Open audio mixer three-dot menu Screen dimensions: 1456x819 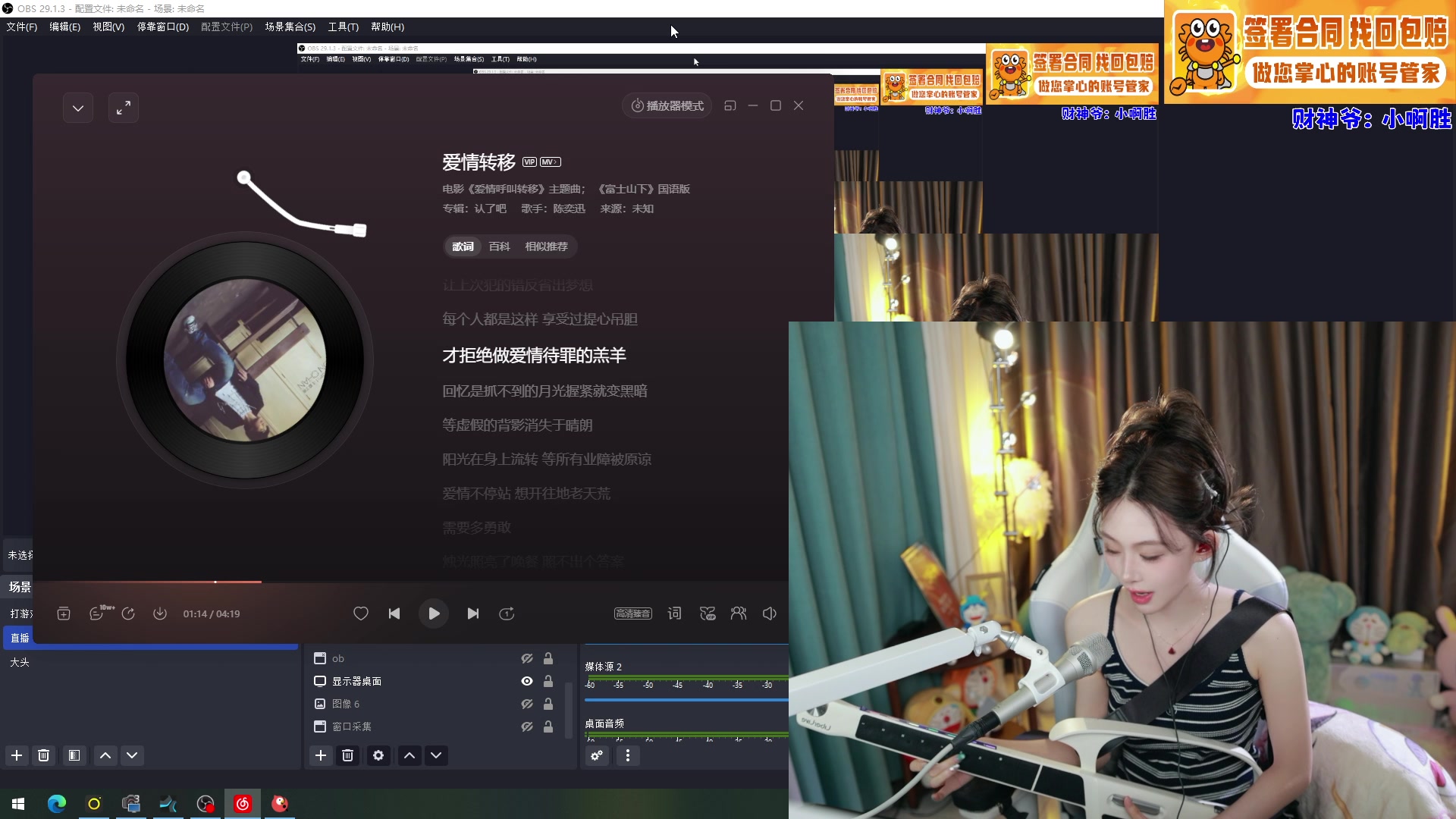click(628, 755)
